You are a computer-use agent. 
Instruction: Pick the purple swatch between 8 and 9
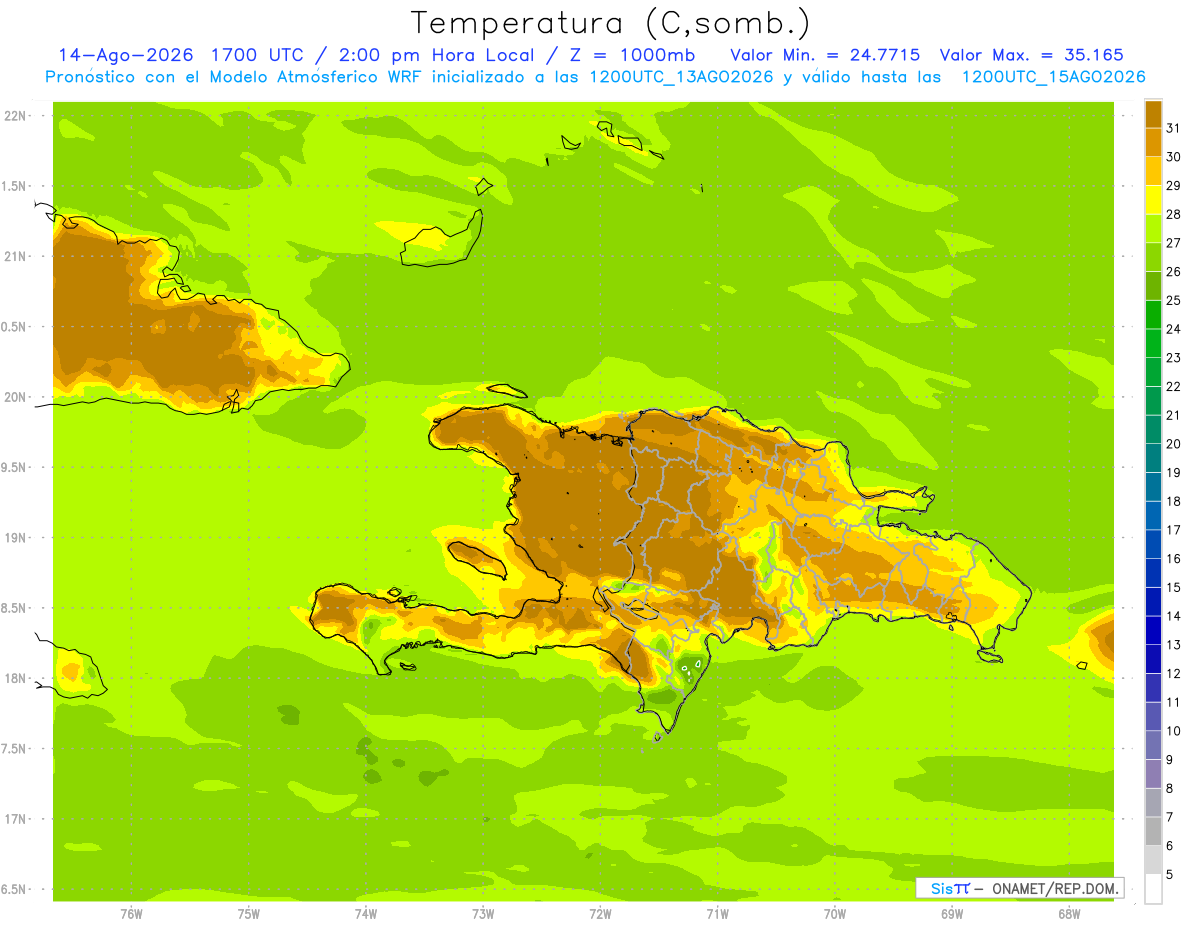1153,774
